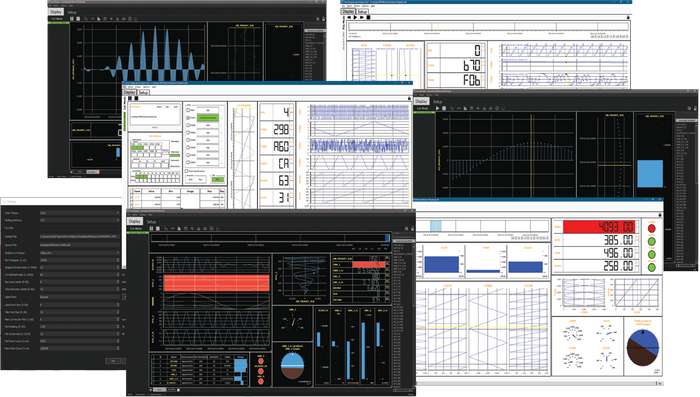Click Cal Mode in the bottom dark window
Image resolution: width=700 pixels, height=397 pixels.
[x=135, y=229]
